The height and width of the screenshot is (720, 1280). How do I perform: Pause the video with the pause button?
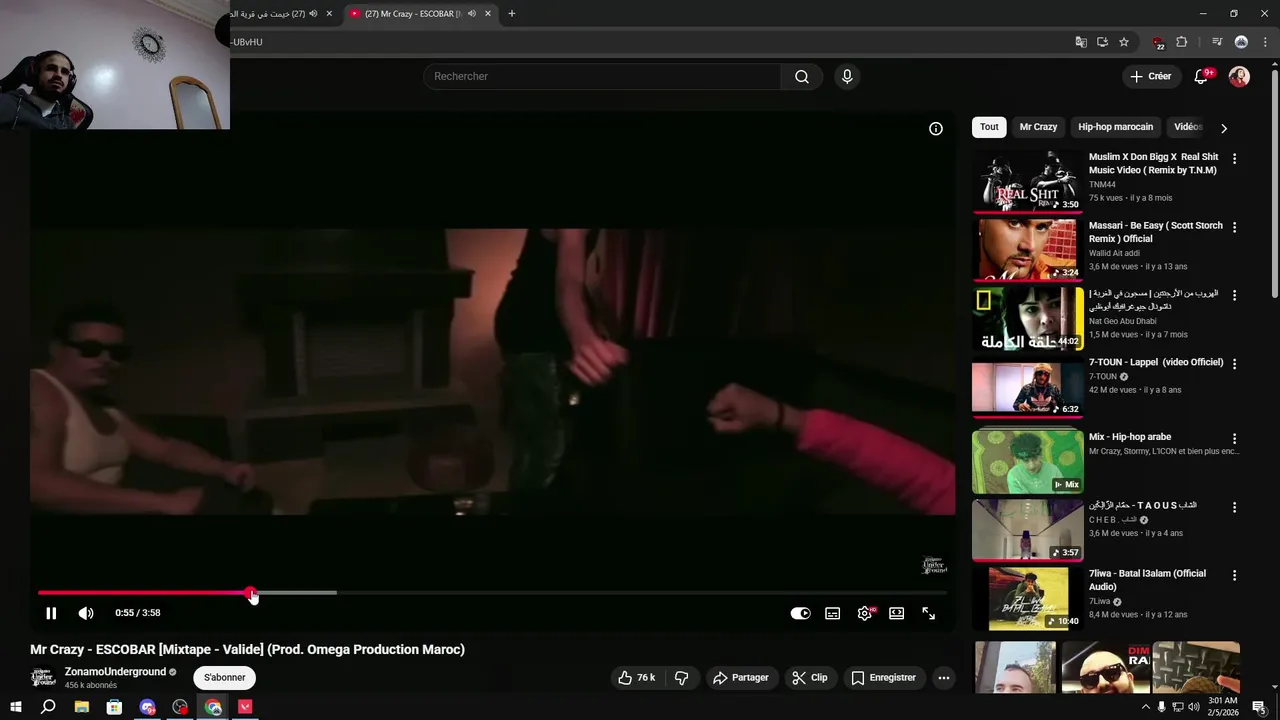point(51,613)
